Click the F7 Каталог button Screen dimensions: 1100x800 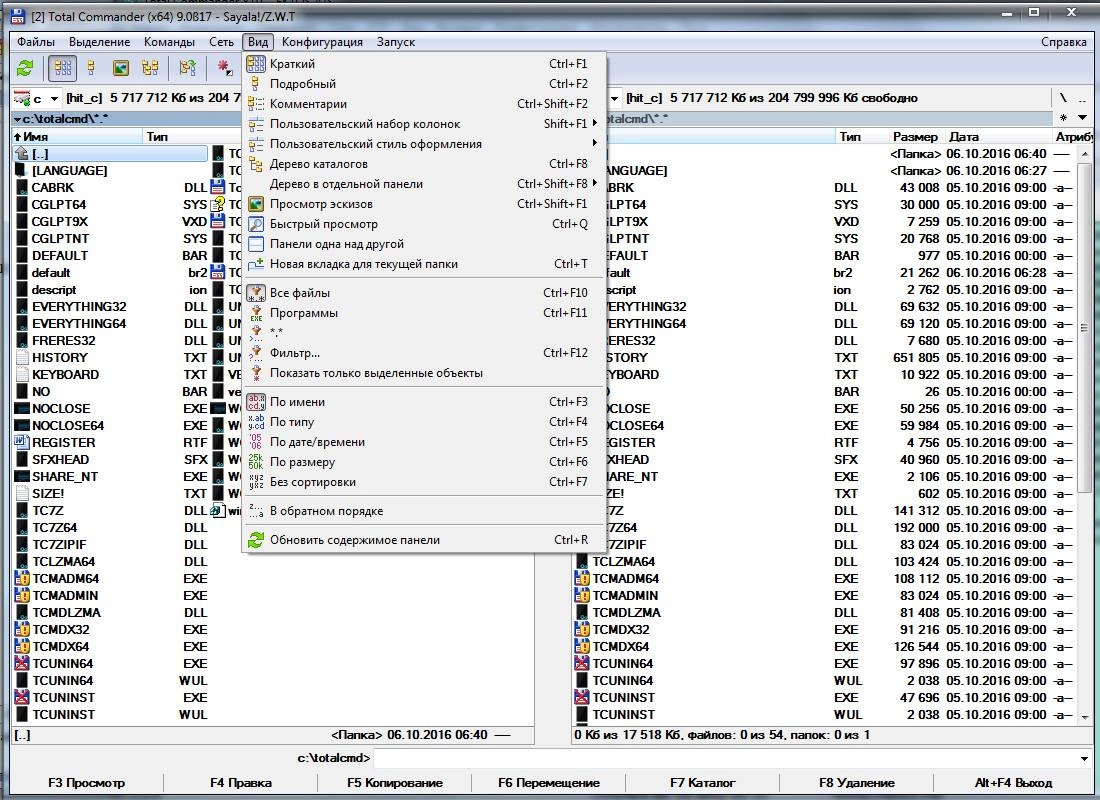(x=702, y=782)
